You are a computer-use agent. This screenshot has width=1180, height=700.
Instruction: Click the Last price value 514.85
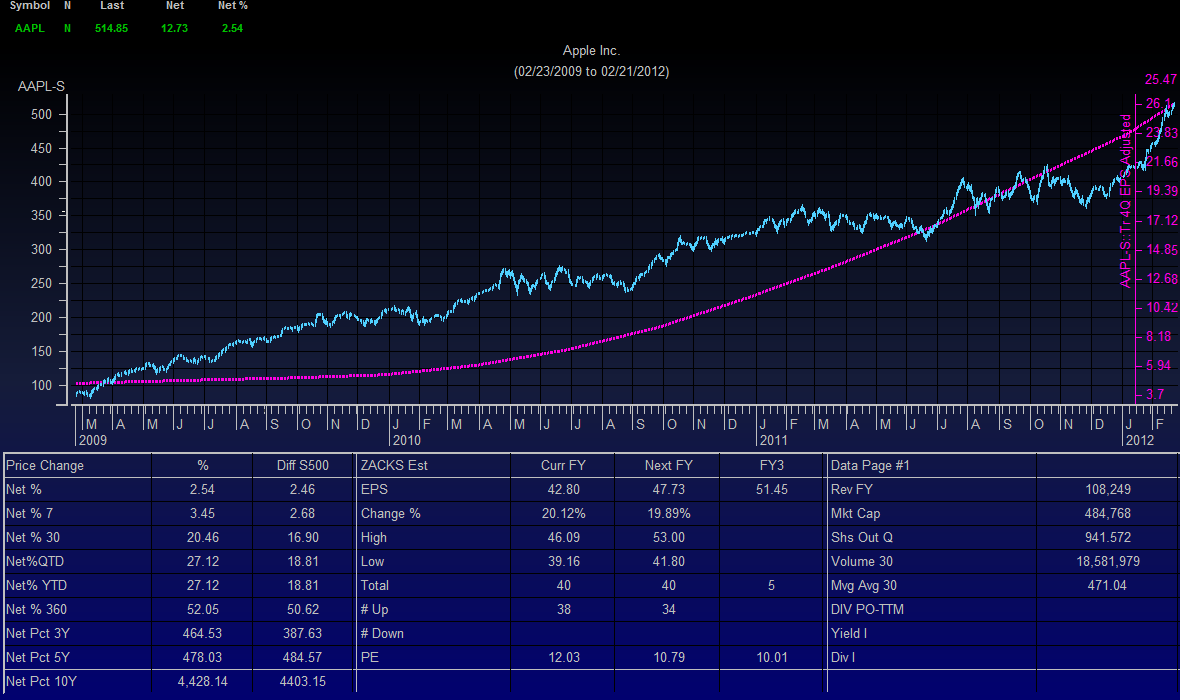[112, 28]
